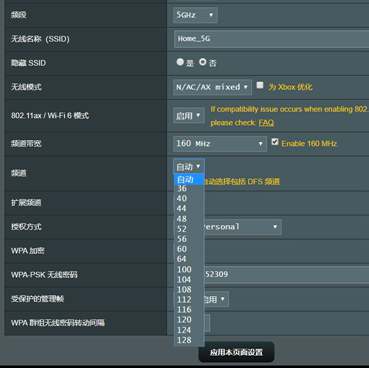The width and height of the screenshot is (369, 368).
Task: Edit the SSID field Home_5G
Action: pos(271,39)
